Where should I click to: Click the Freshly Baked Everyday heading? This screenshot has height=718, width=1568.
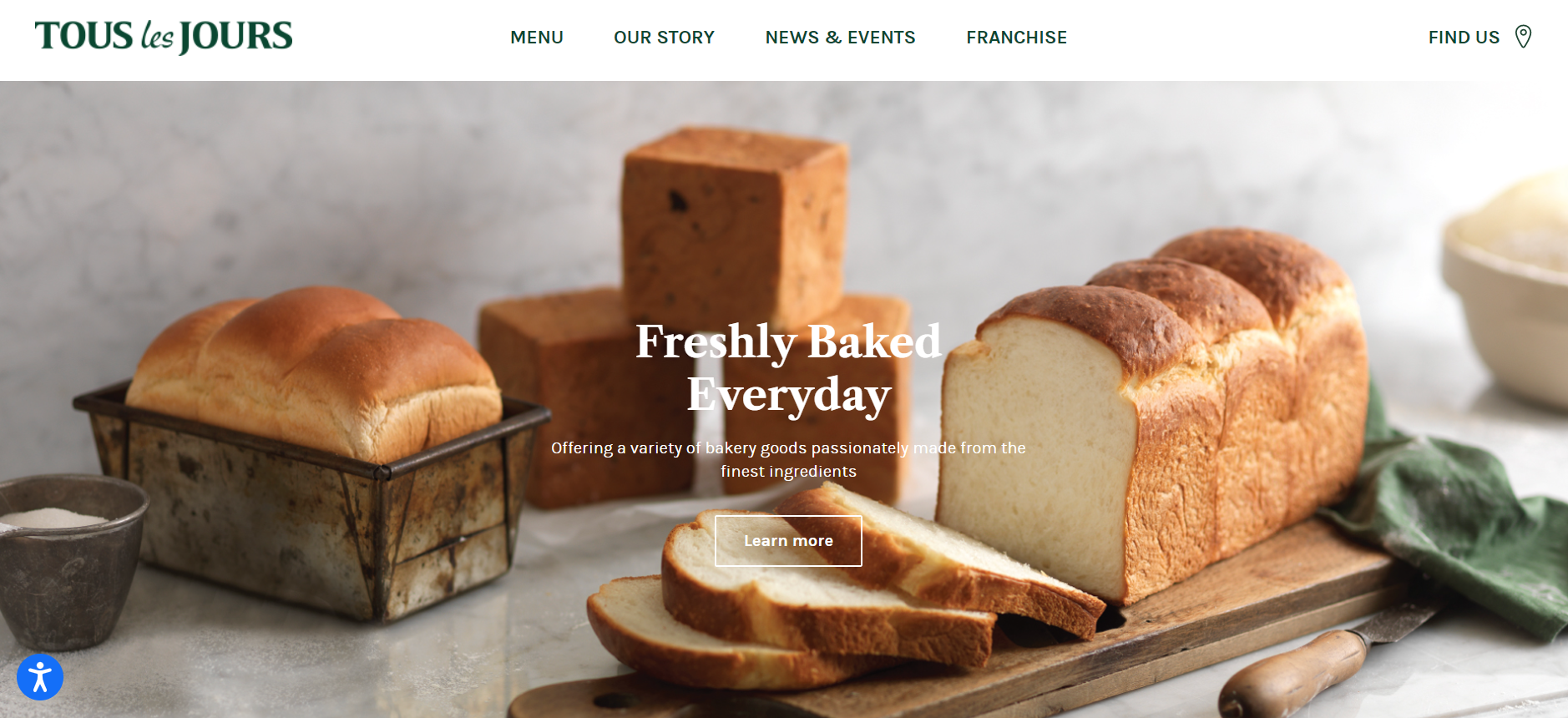click(x=788, y=367)
